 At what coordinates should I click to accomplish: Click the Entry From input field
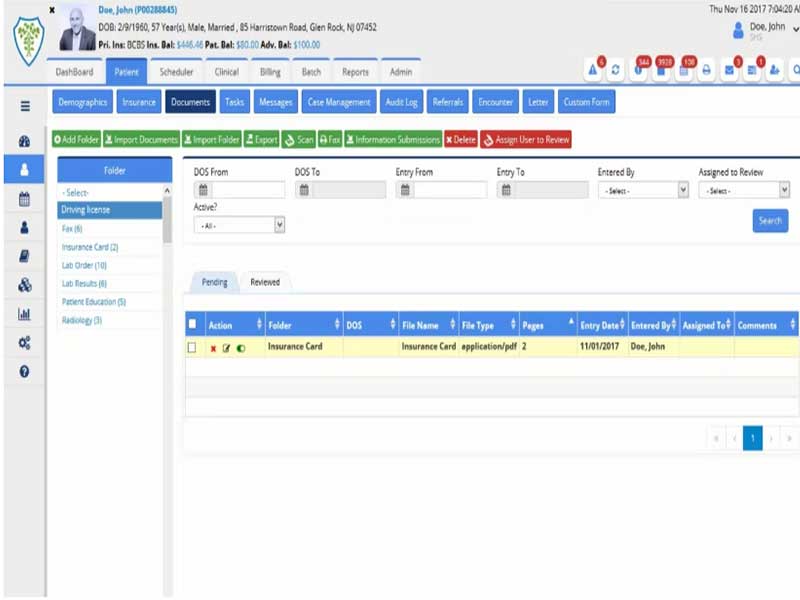[x=450, y=190]
